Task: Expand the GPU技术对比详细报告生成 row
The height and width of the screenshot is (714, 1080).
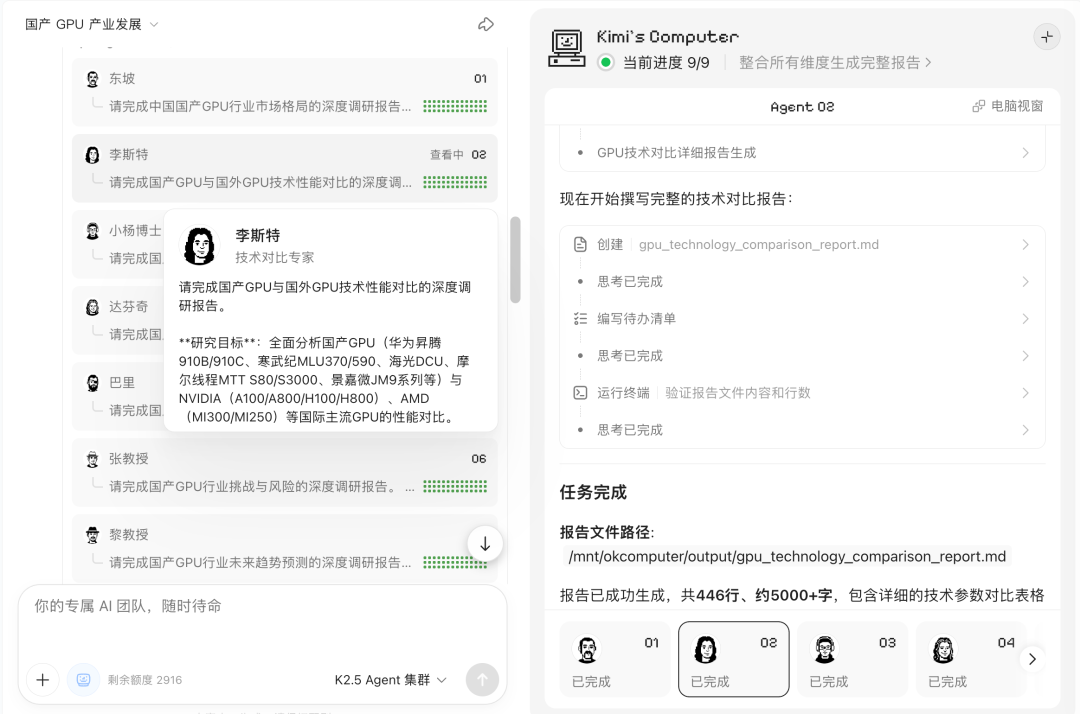Action: tap(802, 153)
